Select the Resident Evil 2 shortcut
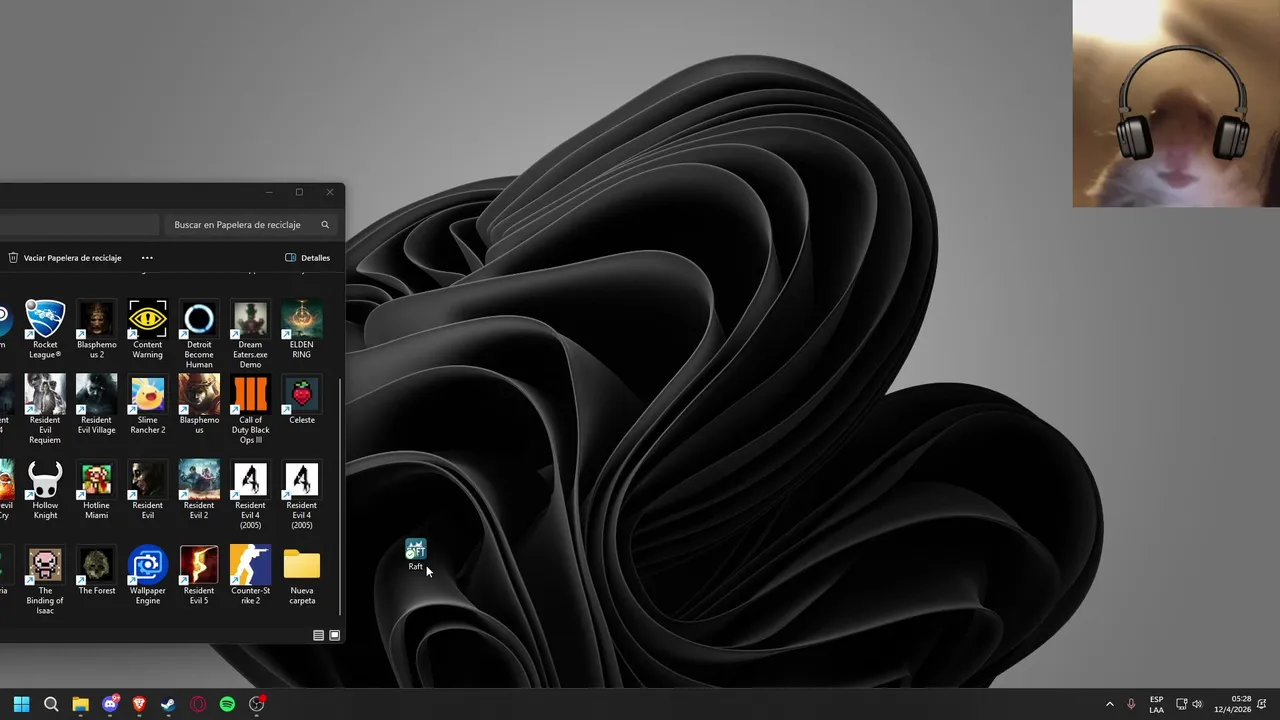This screenshot has height=720, width=1280. click(199, 490)
